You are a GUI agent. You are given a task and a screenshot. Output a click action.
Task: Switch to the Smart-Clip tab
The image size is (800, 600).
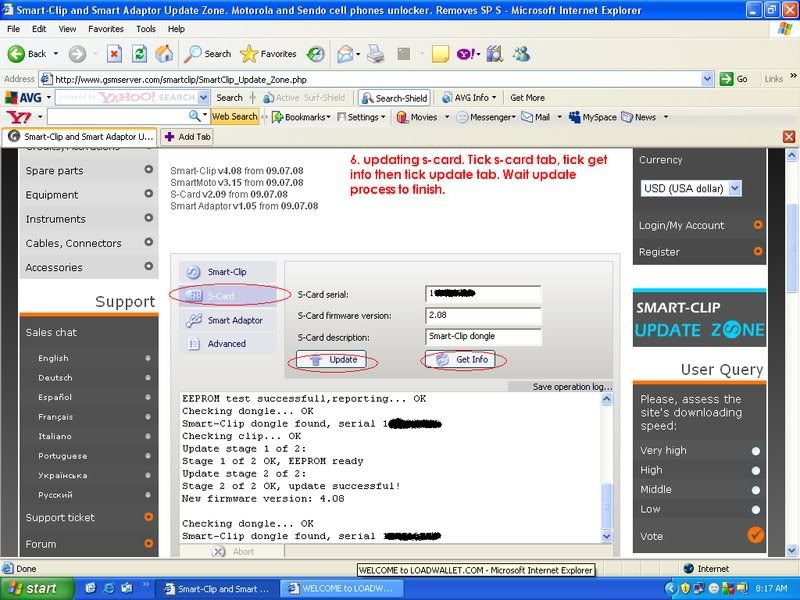click(228, 272)
